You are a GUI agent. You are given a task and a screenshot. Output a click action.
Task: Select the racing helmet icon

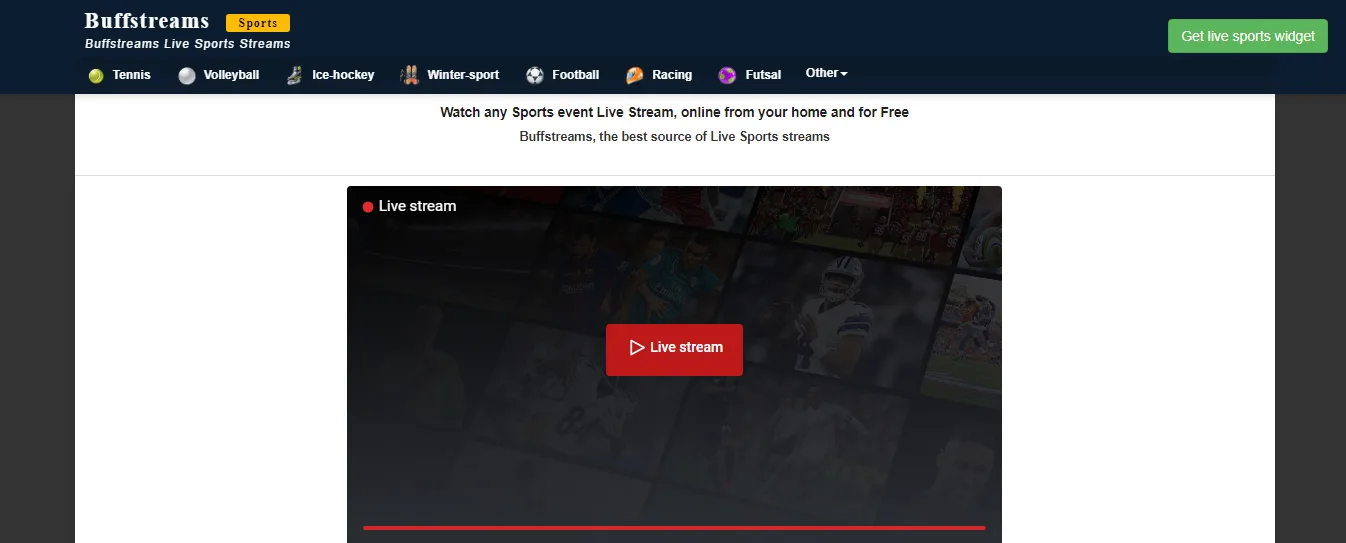635,75
